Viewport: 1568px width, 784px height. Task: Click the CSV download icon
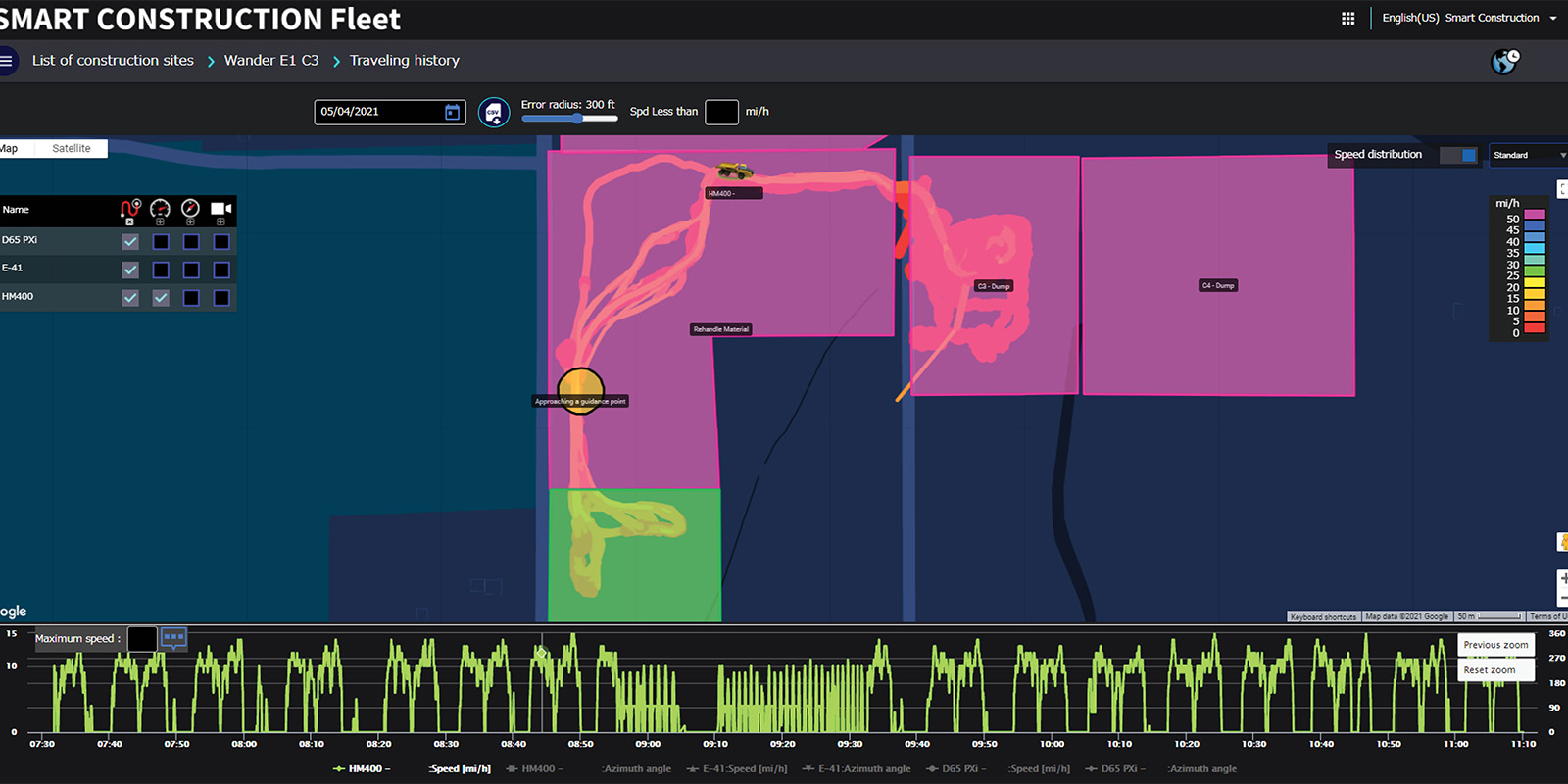point(494,113)
